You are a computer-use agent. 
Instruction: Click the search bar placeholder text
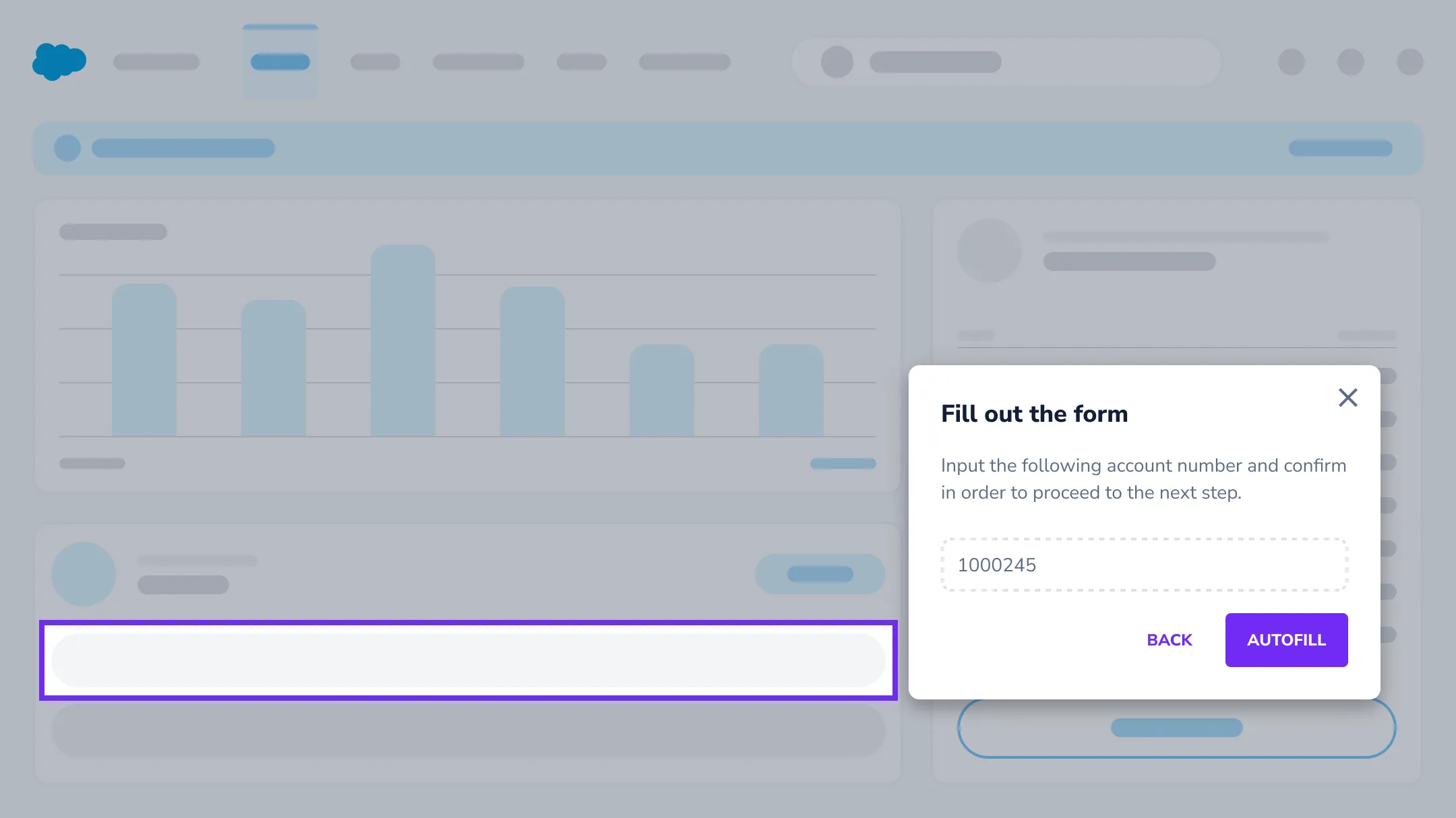point(935,62)
